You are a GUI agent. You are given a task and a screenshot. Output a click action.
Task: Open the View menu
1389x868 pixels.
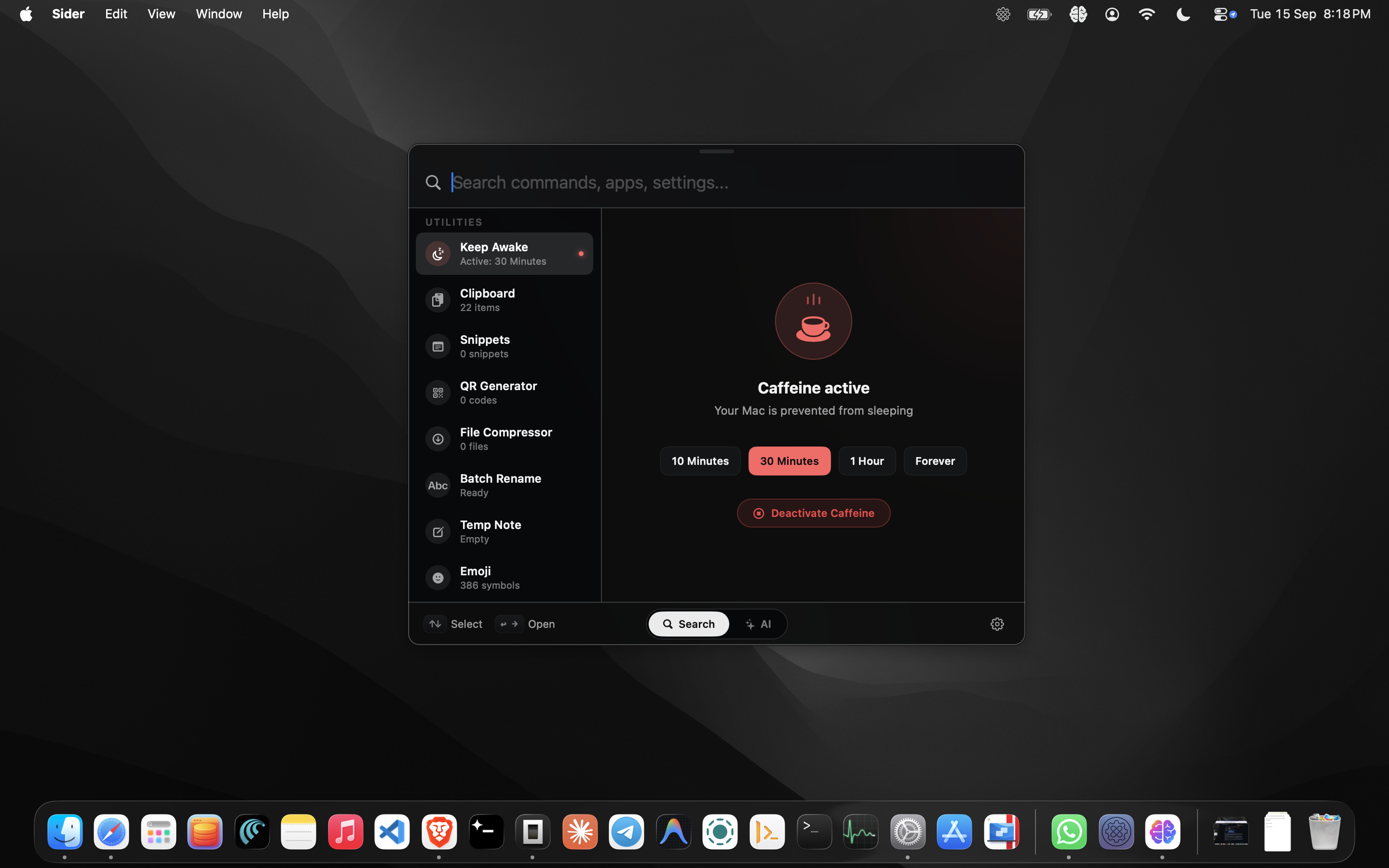[161, 14]
